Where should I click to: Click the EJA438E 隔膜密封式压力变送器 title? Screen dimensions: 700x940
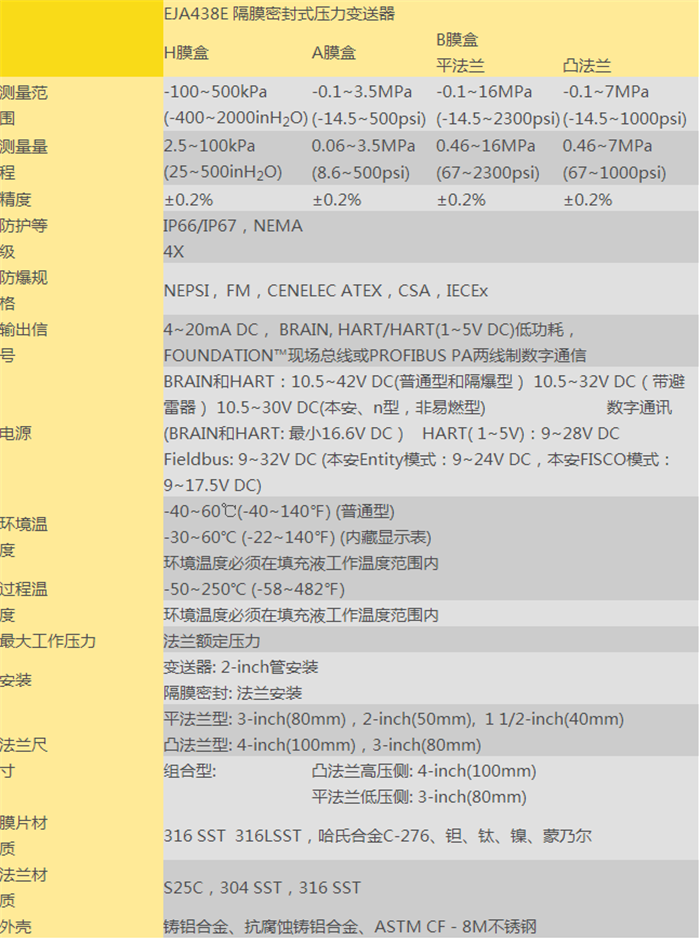click(x=279, y=13)
